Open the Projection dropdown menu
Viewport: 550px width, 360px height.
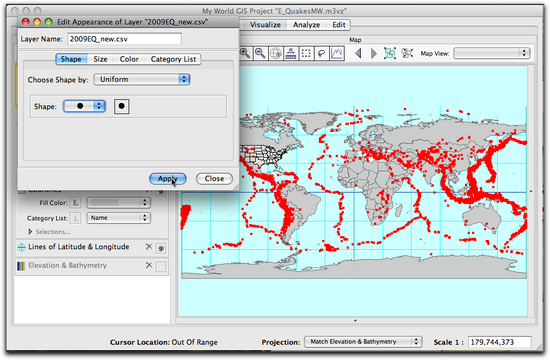pos(363,341)
